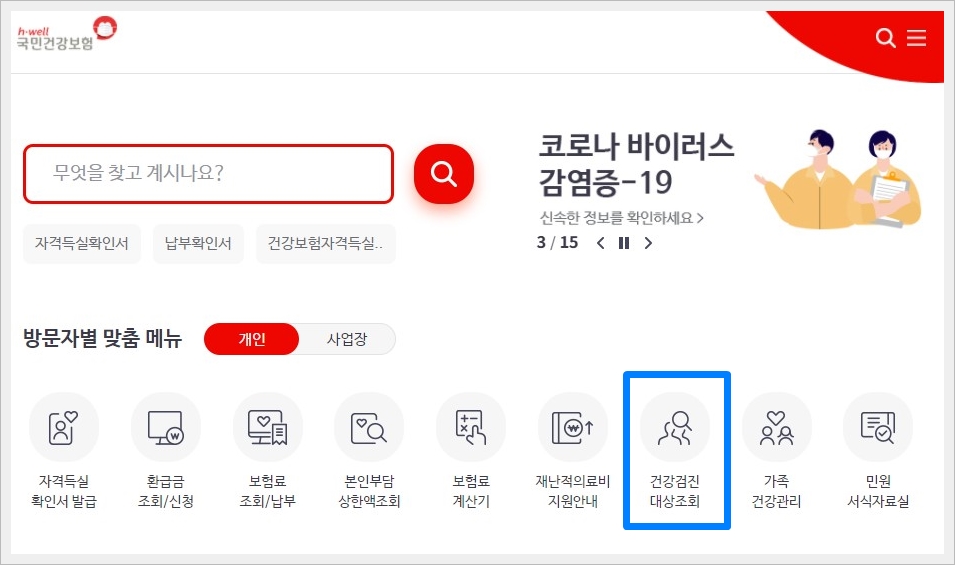Screen dimensions: 955x565
Task: Click the 민원 서식자료실 text label
Action: (878, 491)
